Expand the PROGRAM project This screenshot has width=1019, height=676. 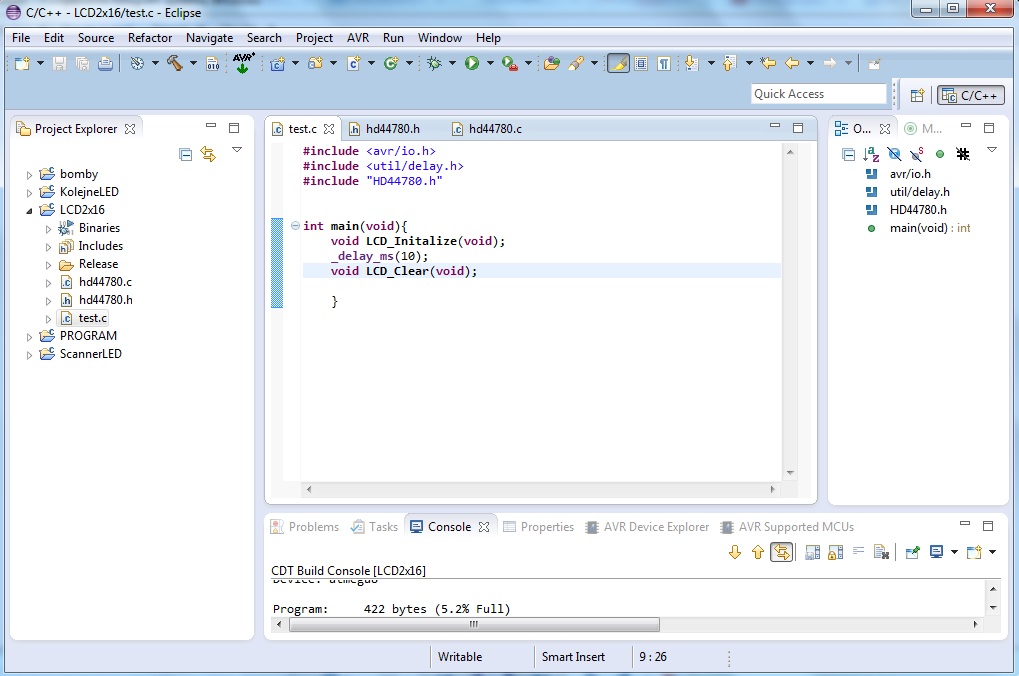point(29,337)
